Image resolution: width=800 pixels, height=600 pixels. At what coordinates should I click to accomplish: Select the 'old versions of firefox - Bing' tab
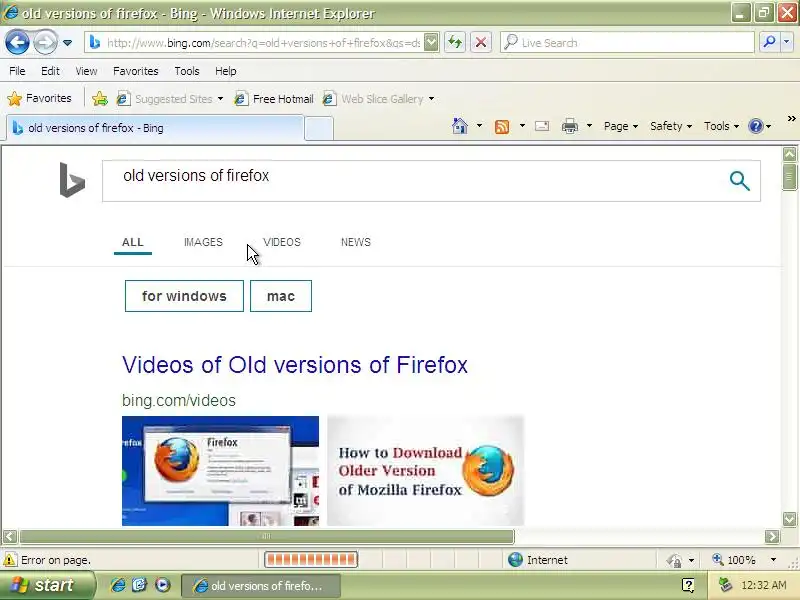[155, 128]
